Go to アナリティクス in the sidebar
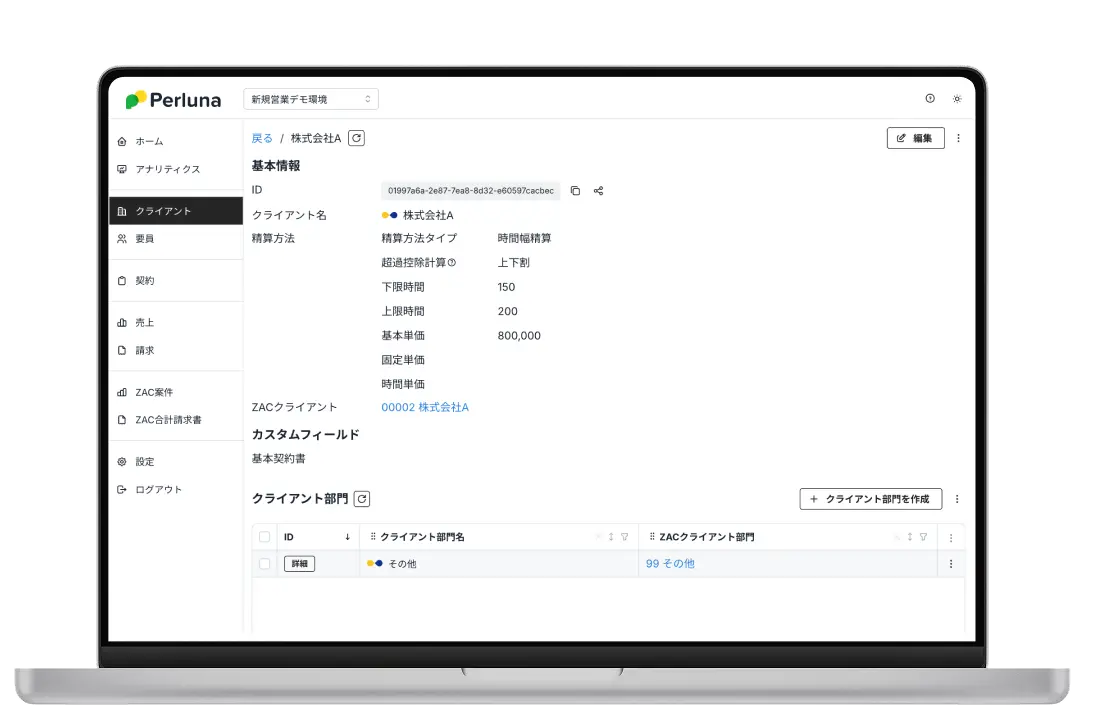The width and height of the screenshot is (1100, 725). 167,169
